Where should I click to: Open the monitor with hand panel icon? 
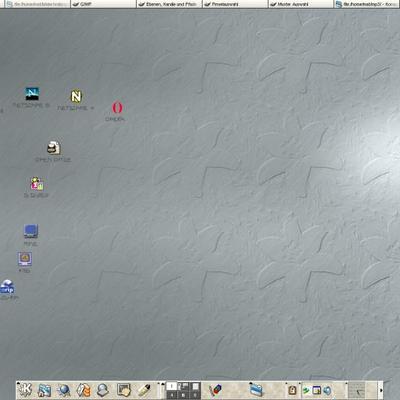[x=124, y=390]
